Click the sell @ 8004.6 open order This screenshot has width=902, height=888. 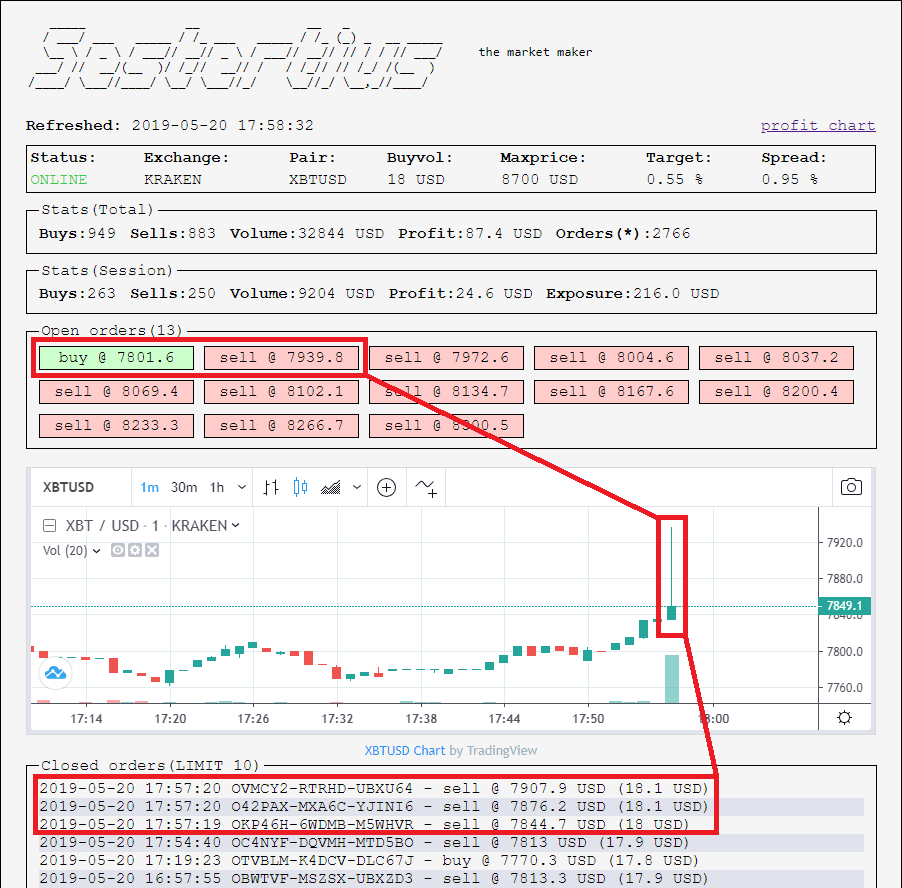(611, 358)
